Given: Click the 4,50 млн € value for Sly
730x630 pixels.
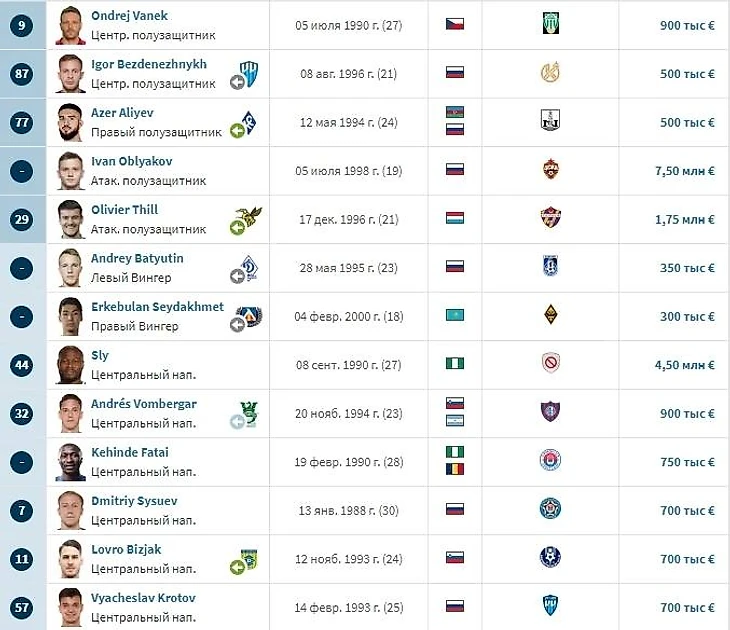Looking at the screenshot, I should (x=684, y=365).
